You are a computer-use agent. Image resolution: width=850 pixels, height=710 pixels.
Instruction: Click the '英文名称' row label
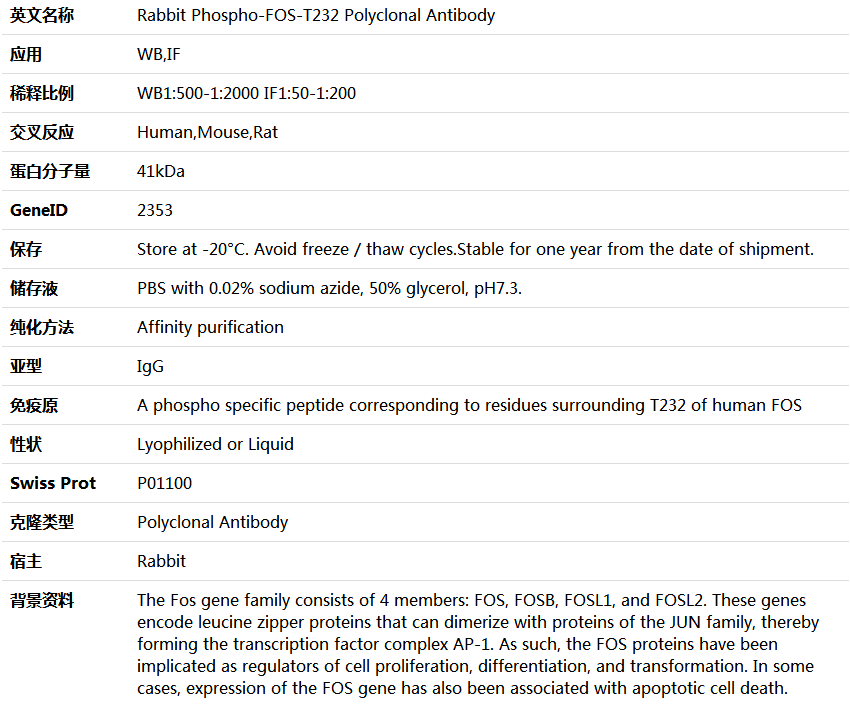[x=42, y=16]
